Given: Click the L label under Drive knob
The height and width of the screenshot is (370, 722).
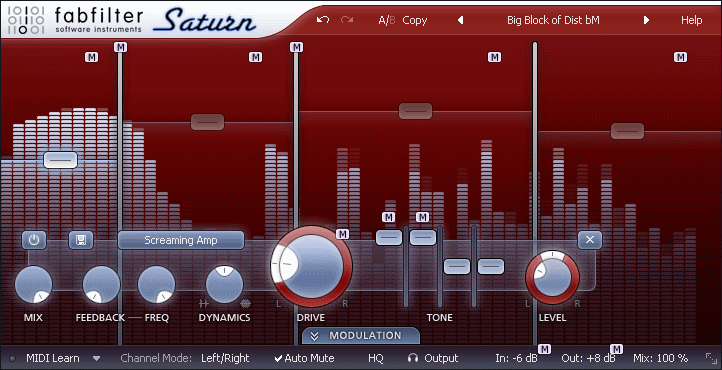Looking at the screenshot, I should tap(278, 303).
